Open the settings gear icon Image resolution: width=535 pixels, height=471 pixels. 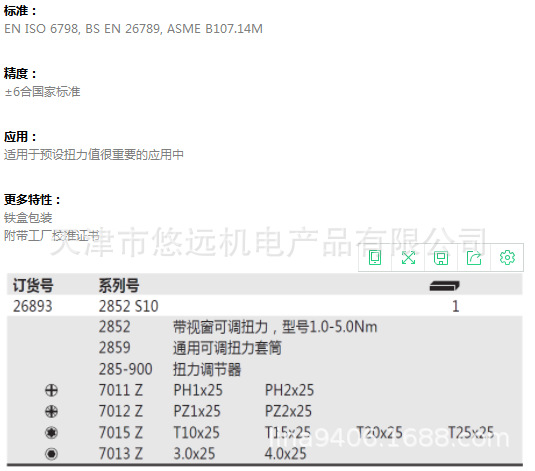click(507, 258)
